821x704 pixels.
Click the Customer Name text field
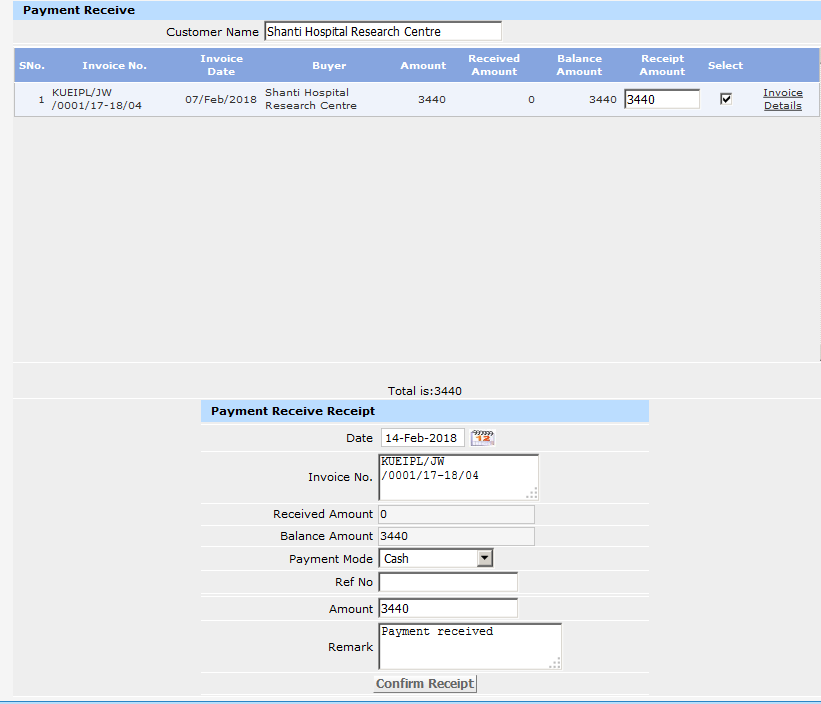[x=383, y=32]
